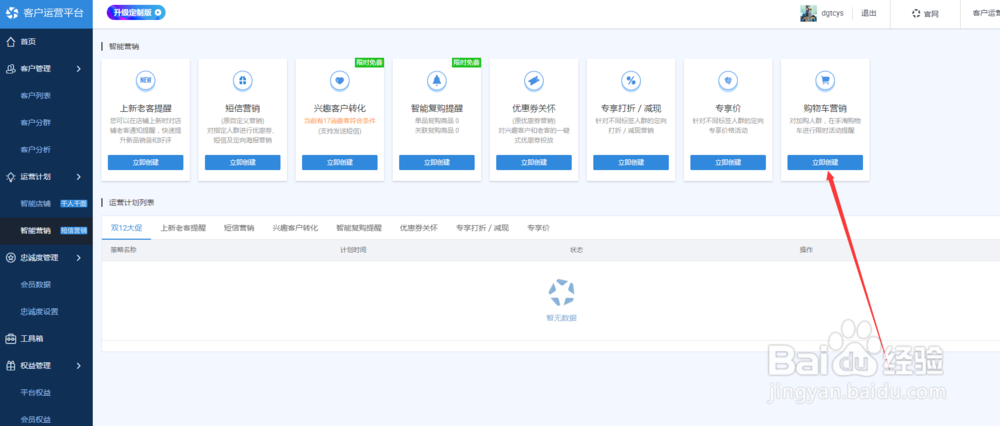Switch to the 智能复购提醒 tab
Screen dimensions: 1000x426
pyautogui.click(x=359, y=228)
